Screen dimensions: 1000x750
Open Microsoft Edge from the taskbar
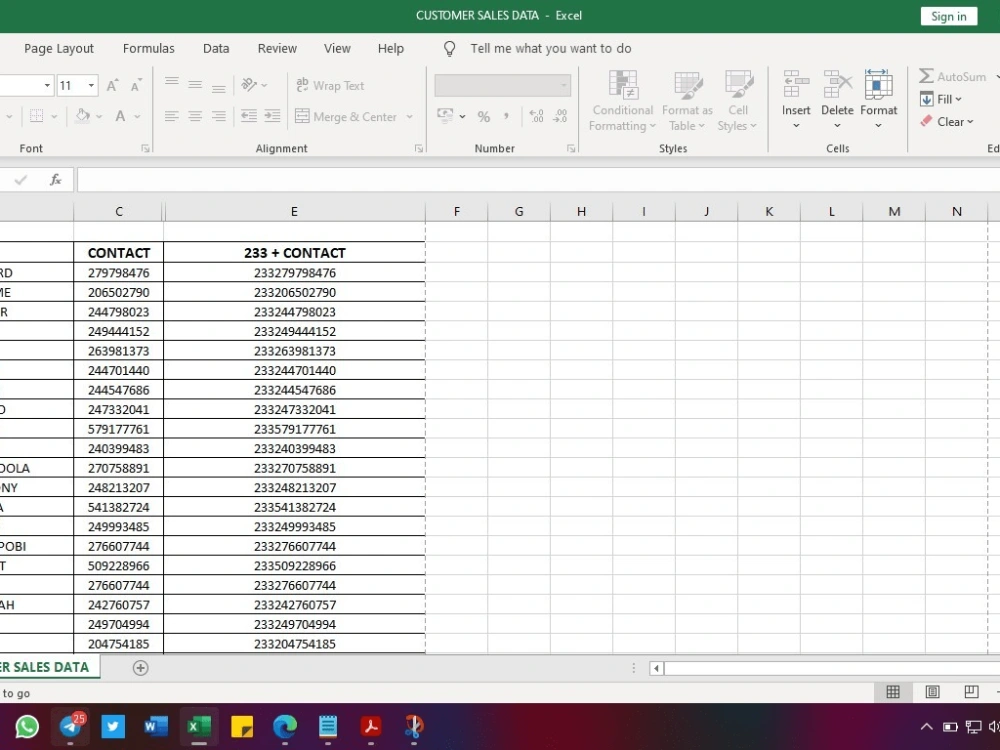285,726
